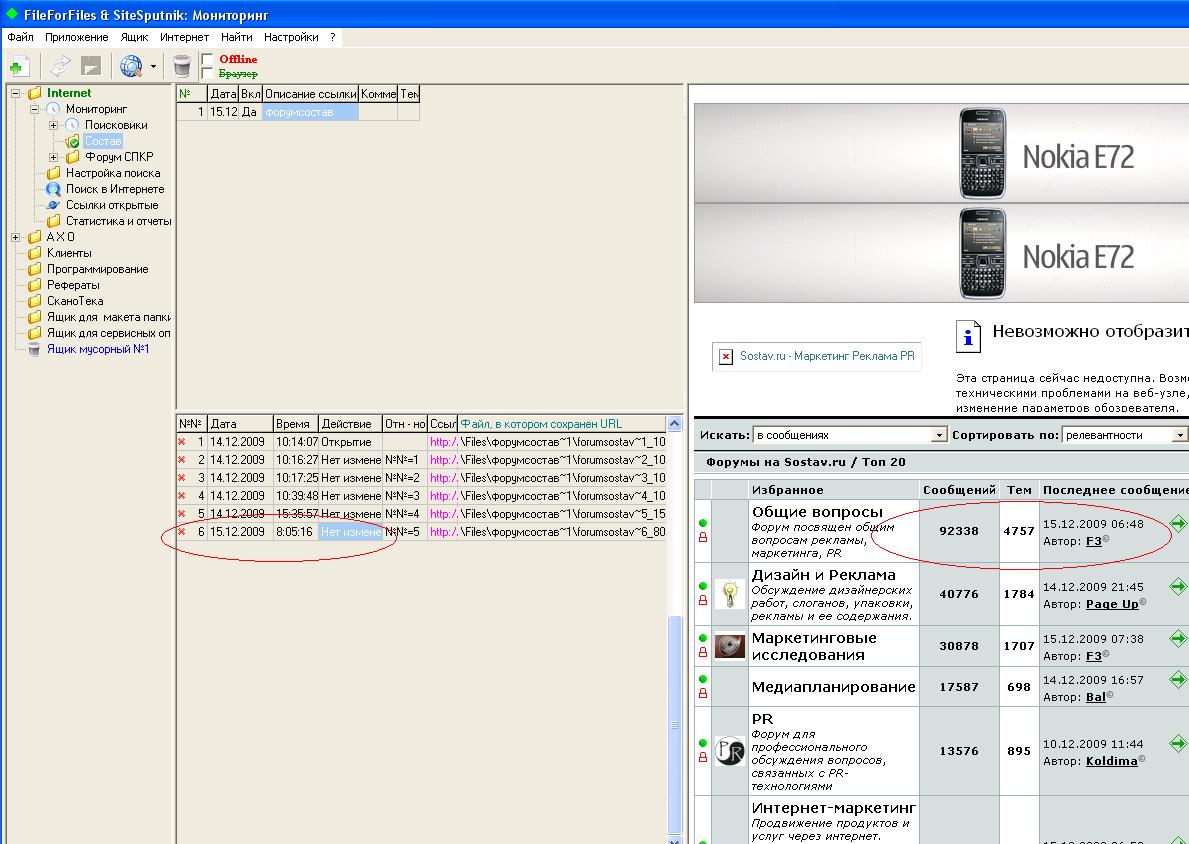This screenshot has height=844, width=1189.
Task: Select the Клиенты tree item
Action: [69, 253]
